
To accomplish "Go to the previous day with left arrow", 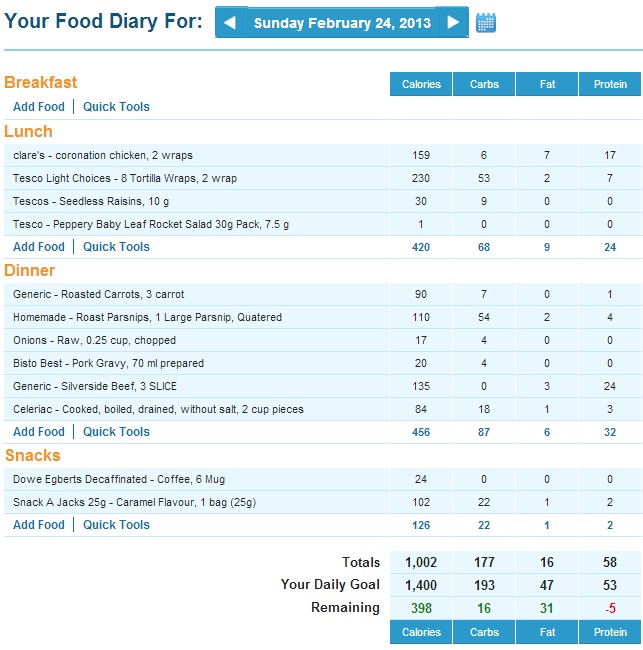I will click(230, 22).
